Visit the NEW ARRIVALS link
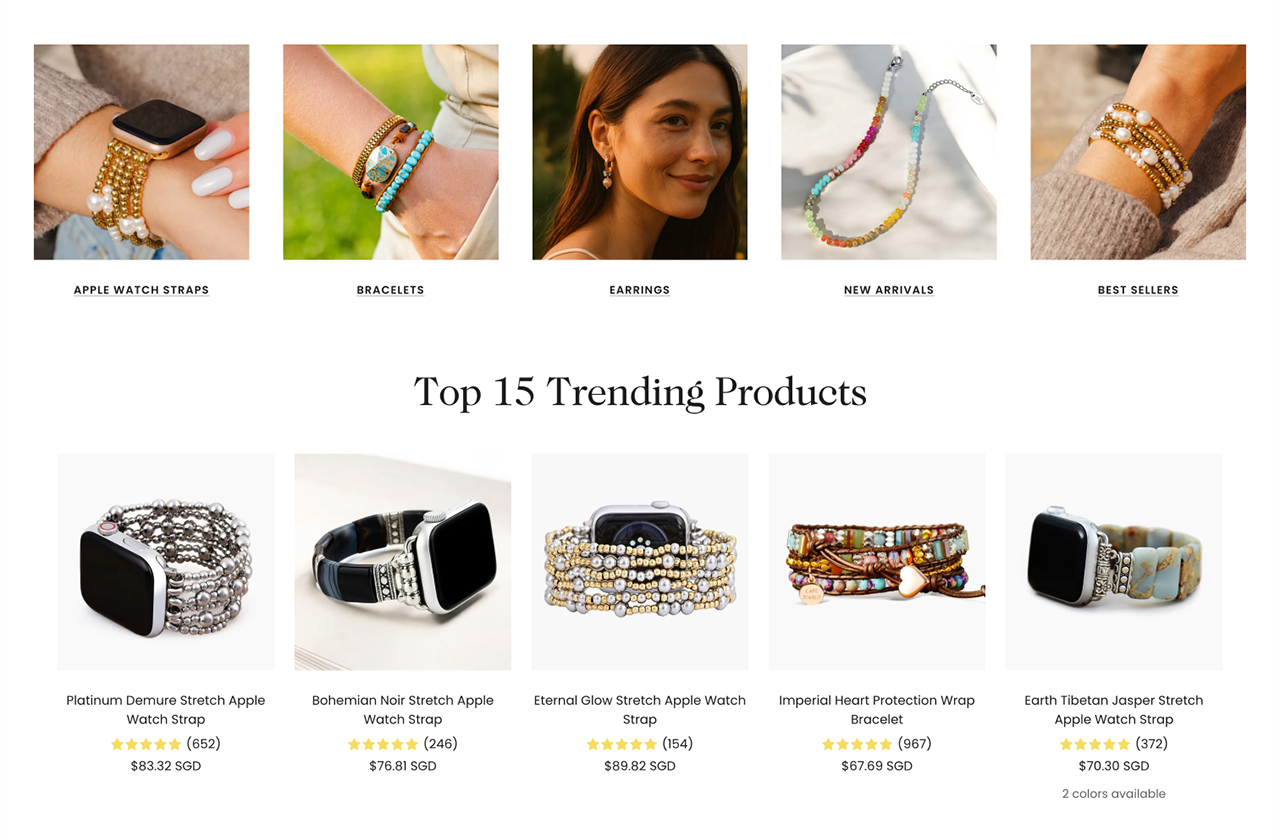 click(x=889, y=290)
